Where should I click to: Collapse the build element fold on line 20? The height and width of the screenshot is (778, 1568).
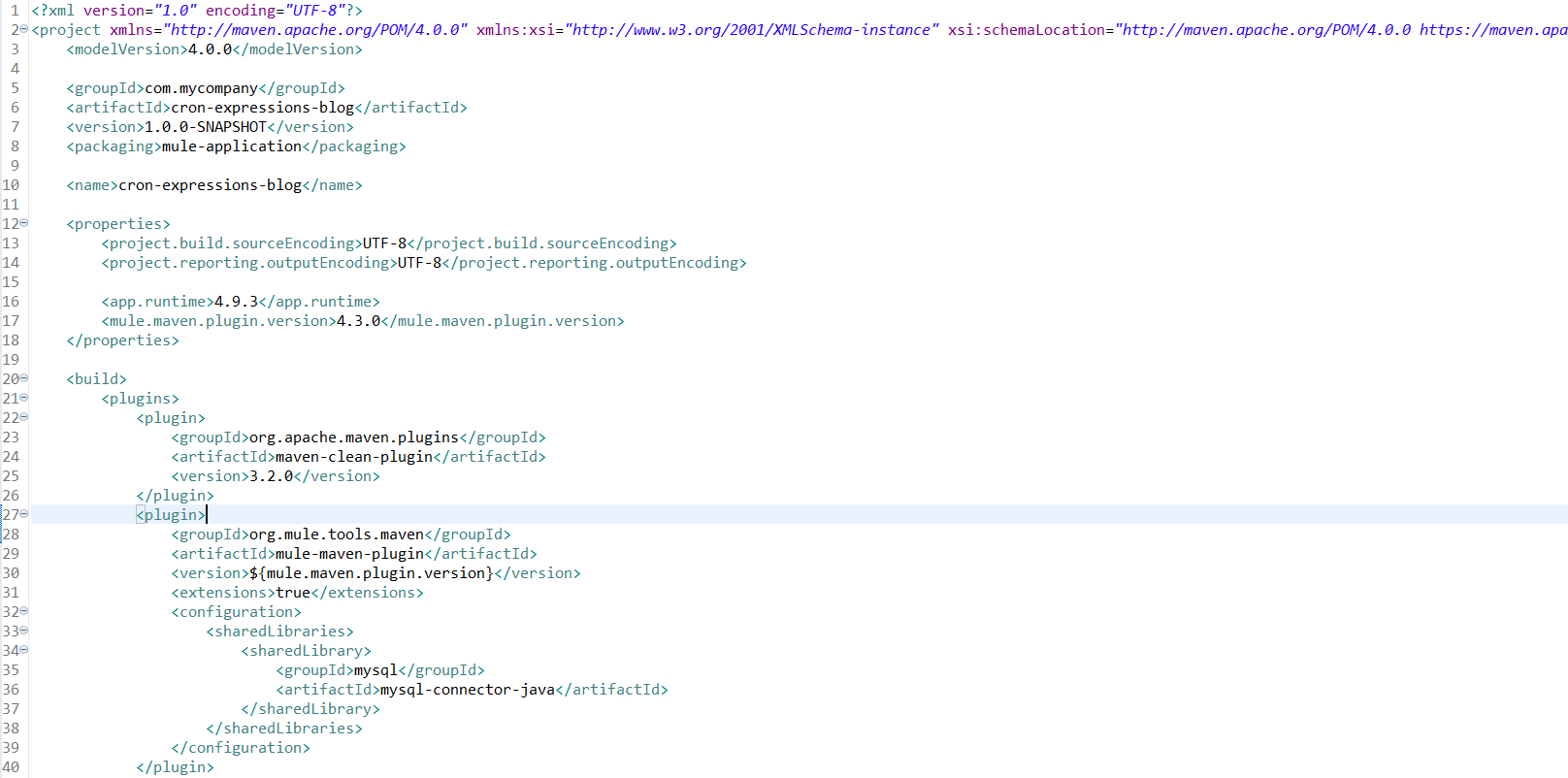coord(24,378)
